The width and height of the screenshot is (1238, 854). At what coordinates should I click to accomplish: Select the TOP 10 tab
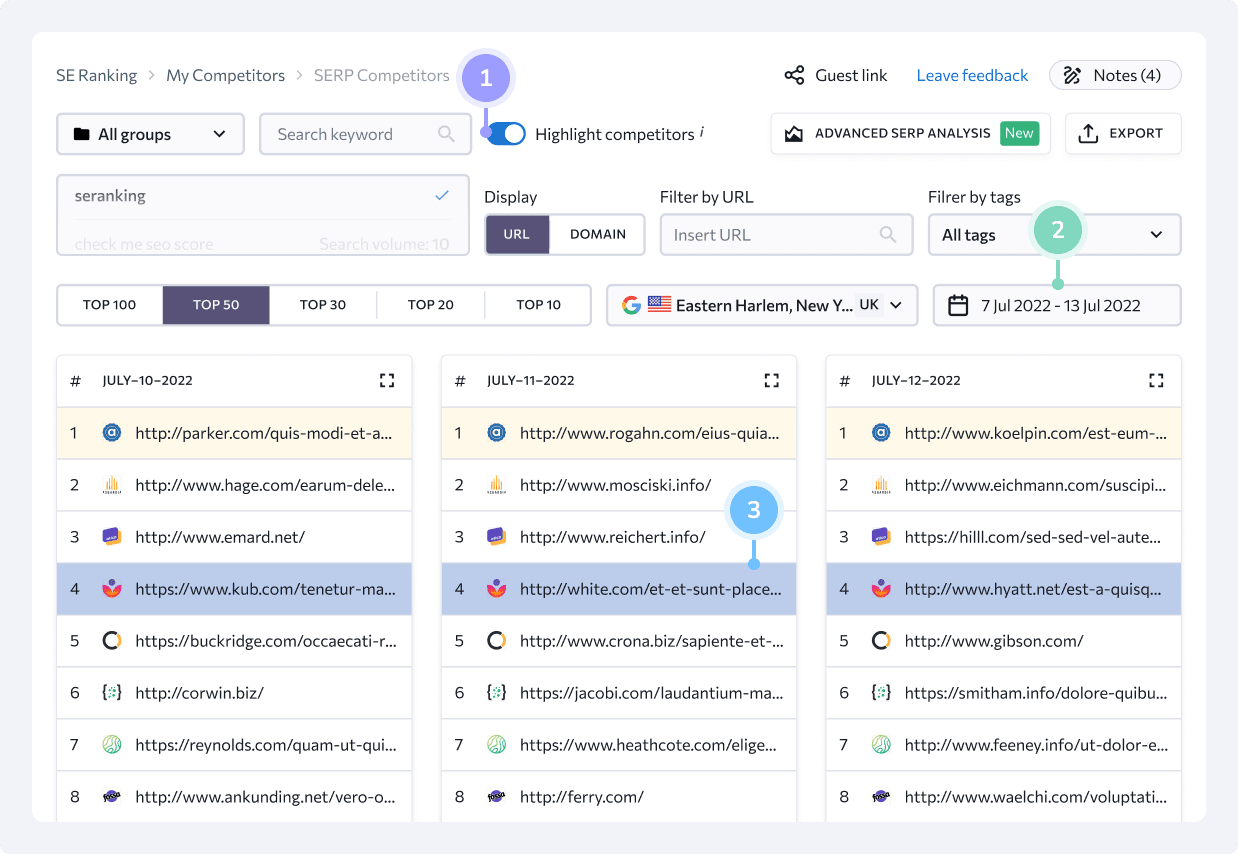click(x=538, y=306)
